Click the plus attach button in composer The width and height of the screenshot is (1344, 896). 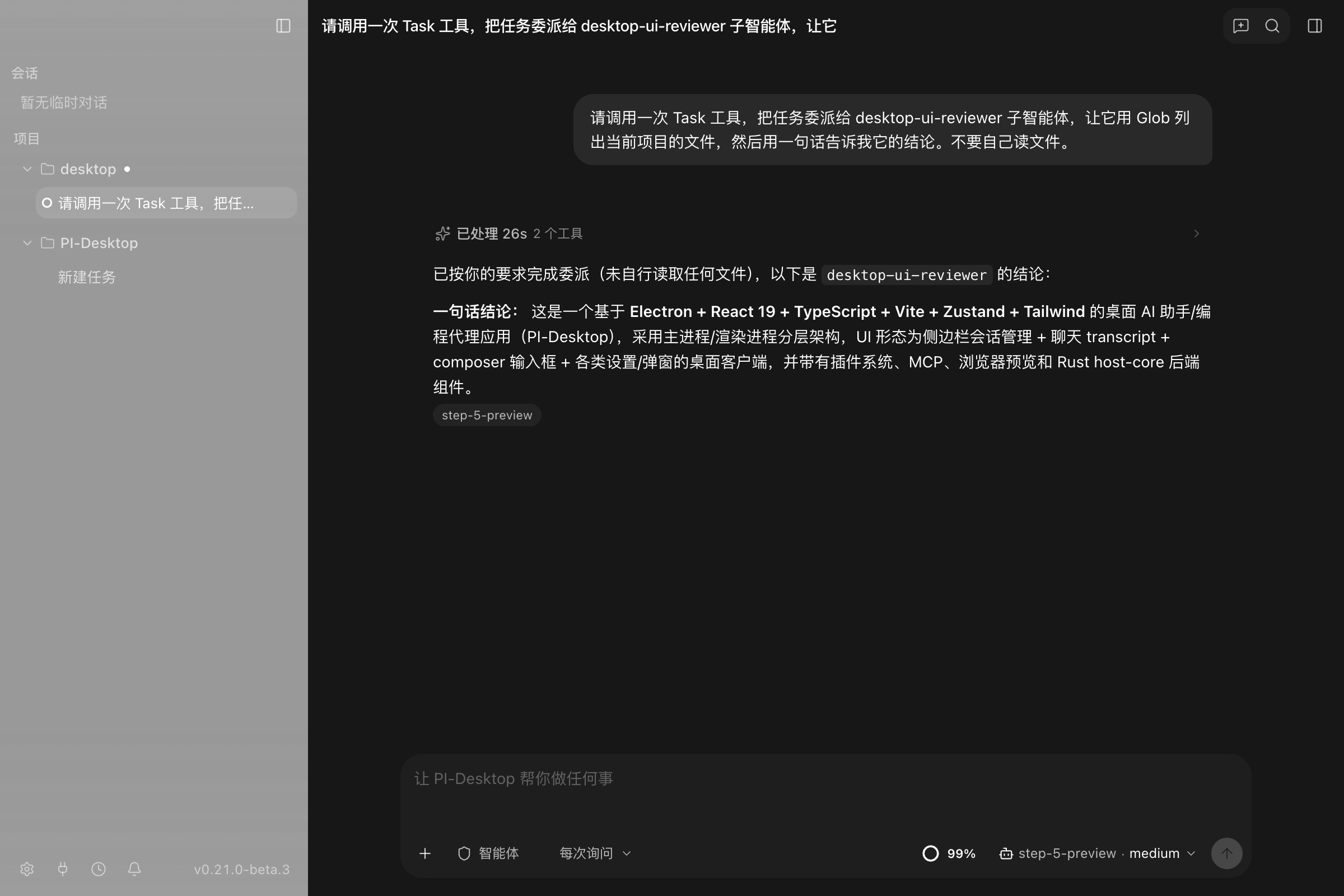click(424, 853)
